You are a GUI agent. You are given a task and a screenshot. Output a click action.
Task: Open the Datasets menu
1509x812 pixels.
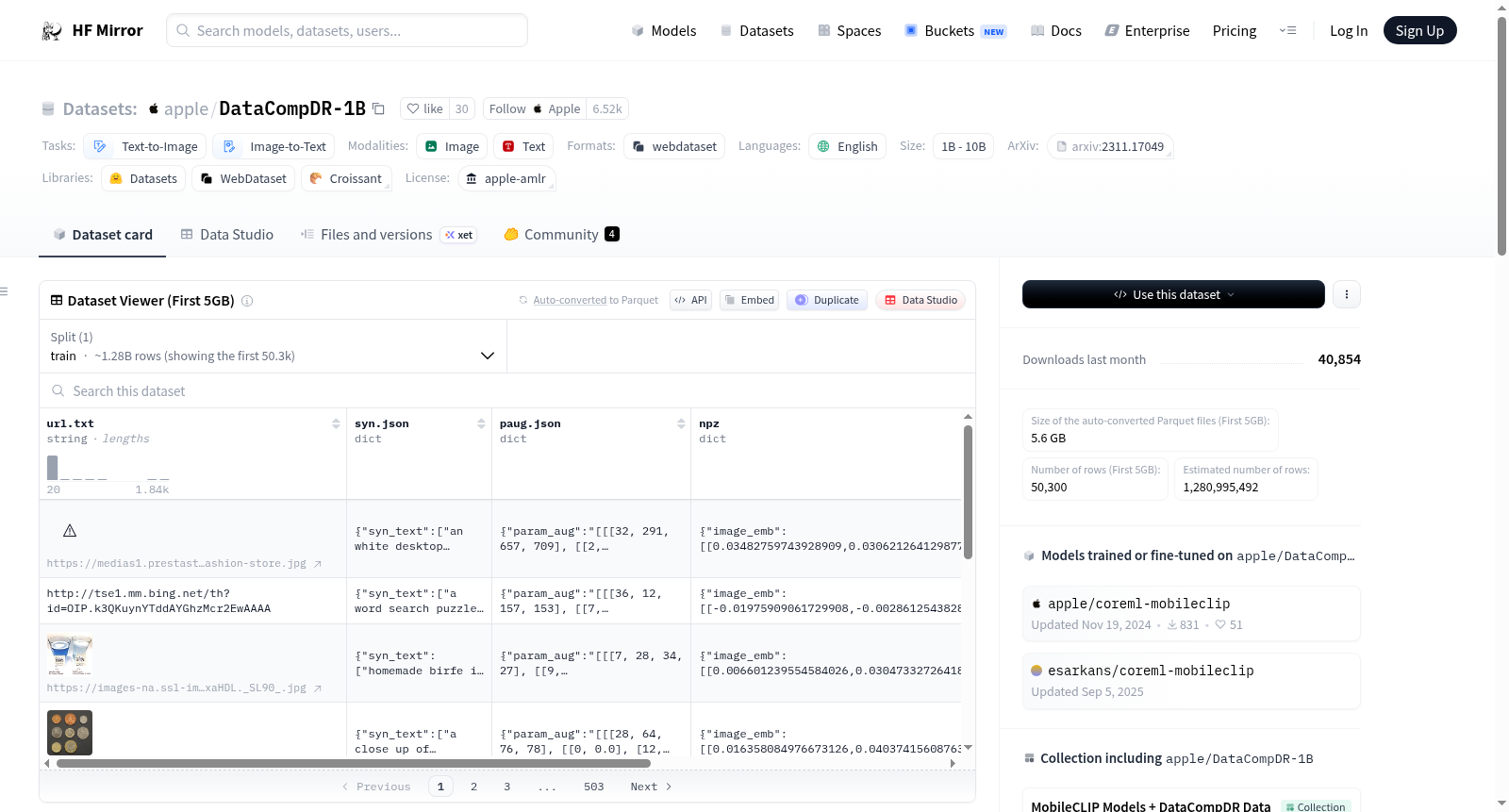756,31
